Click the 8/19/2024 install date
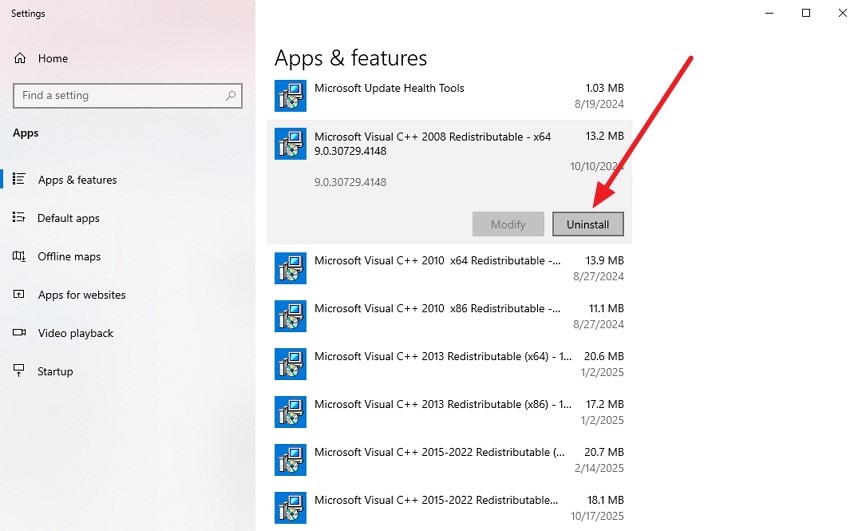The image size is (850, 531). [x=599, y=104]
